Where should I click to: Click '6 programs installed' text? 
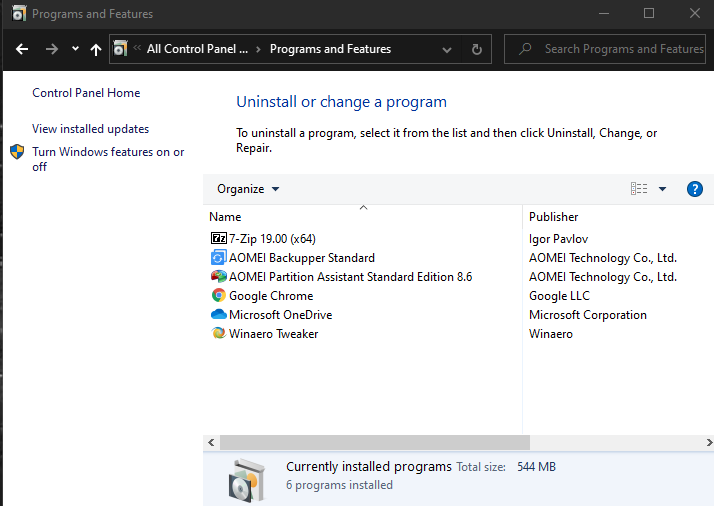coord(339,485)
